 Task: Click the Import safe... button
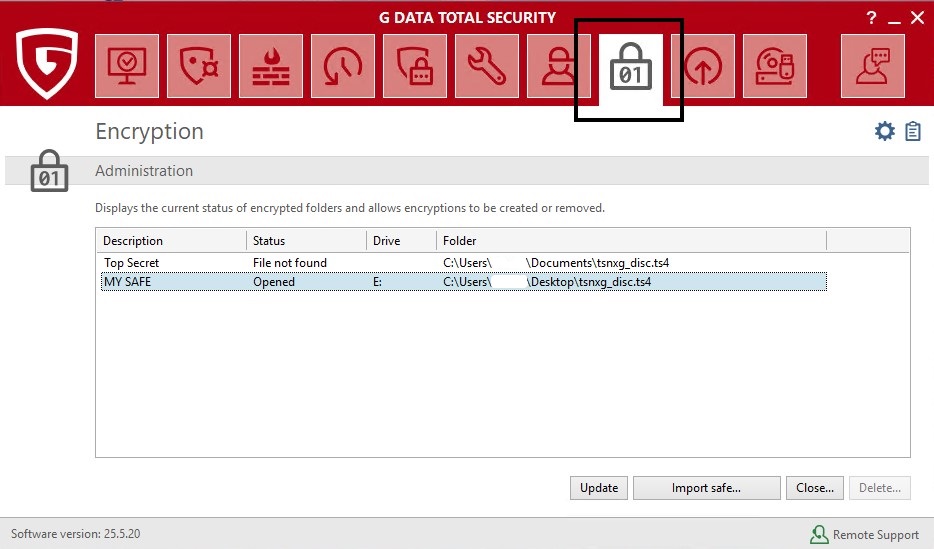click(x=706, y=488)
